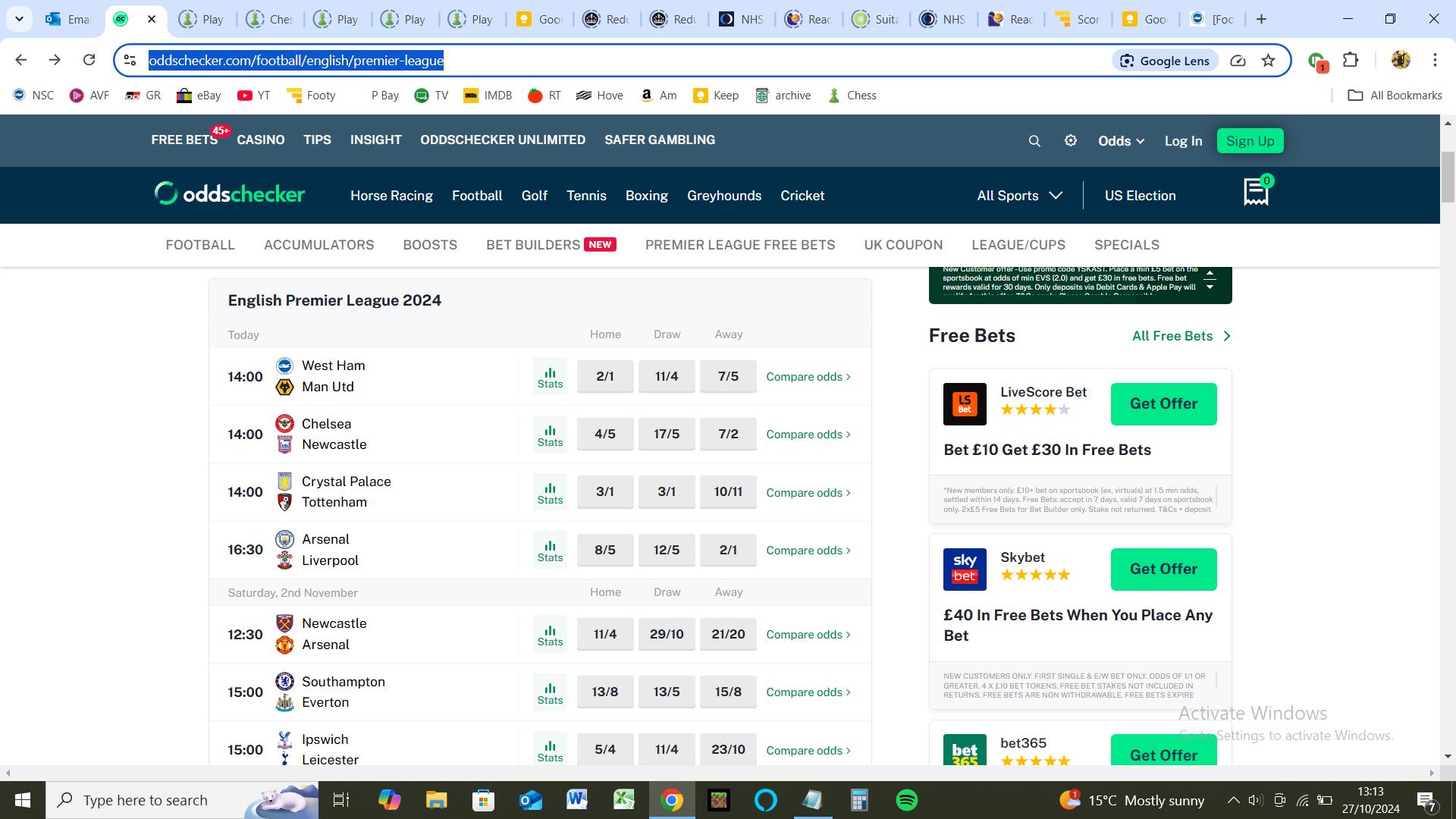The image size is (1456, 819).
Task: Click the oddschecker logo
Action: 230,194
